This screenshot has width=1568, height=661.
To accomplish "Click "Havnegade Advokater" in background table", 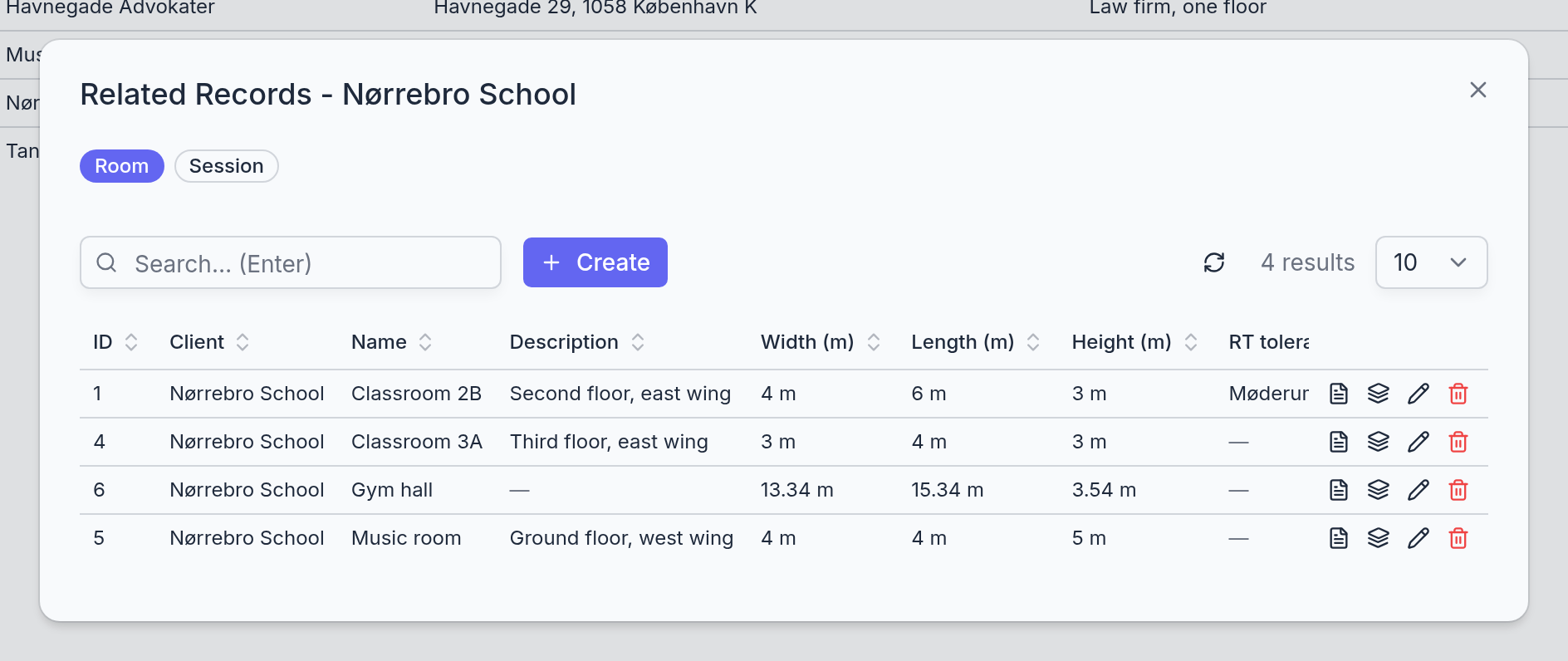I will (x=110, y=8).
